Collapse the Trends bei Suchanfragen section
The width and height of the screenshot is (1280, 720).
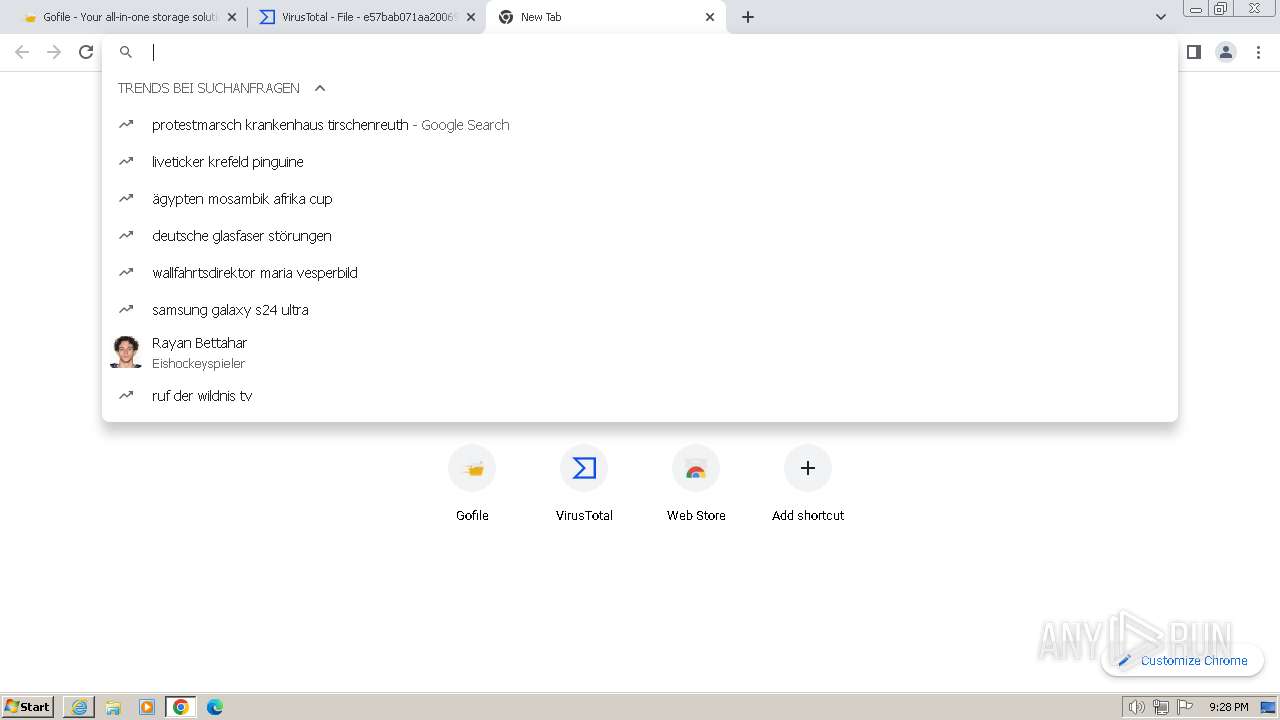pyautogui.click(x=320, y=88)
